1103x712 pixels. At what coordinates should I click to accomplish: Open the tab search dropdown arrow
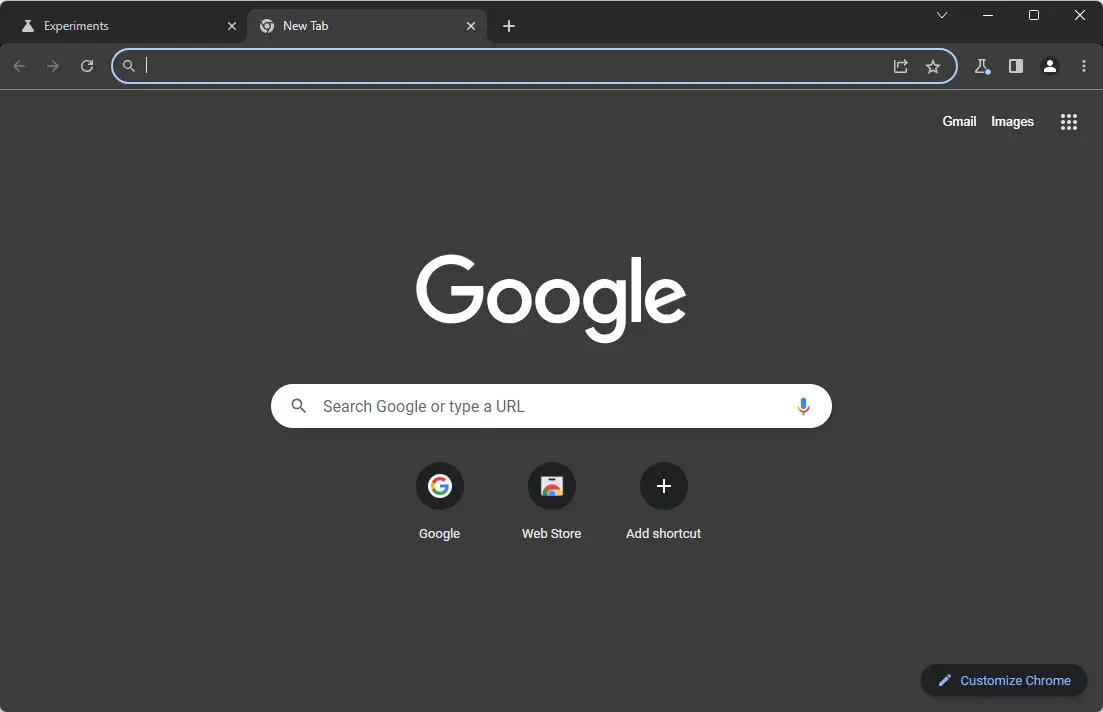tap(941, 15)
